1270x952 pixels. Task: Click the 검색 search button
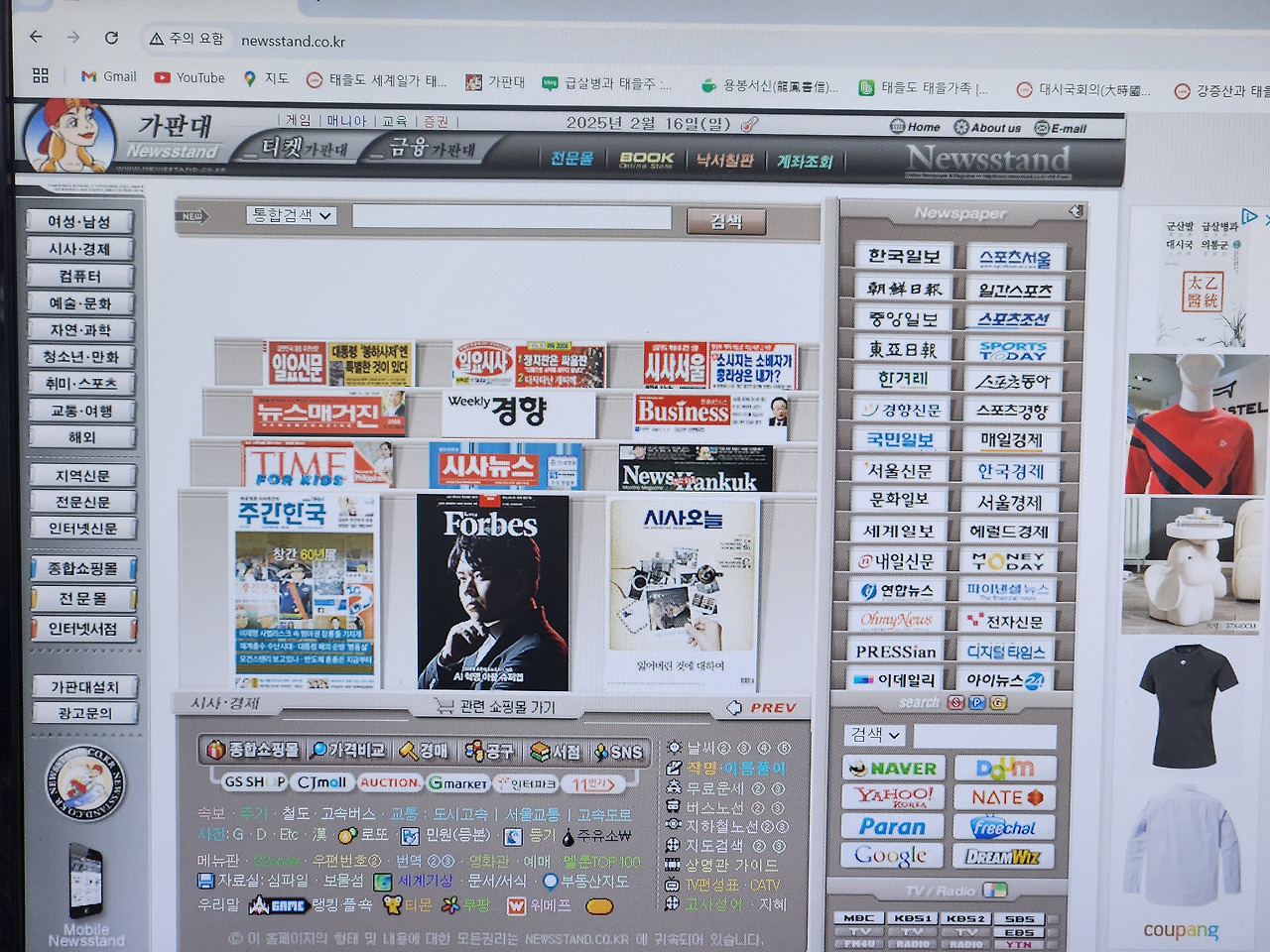click(725, 221)
